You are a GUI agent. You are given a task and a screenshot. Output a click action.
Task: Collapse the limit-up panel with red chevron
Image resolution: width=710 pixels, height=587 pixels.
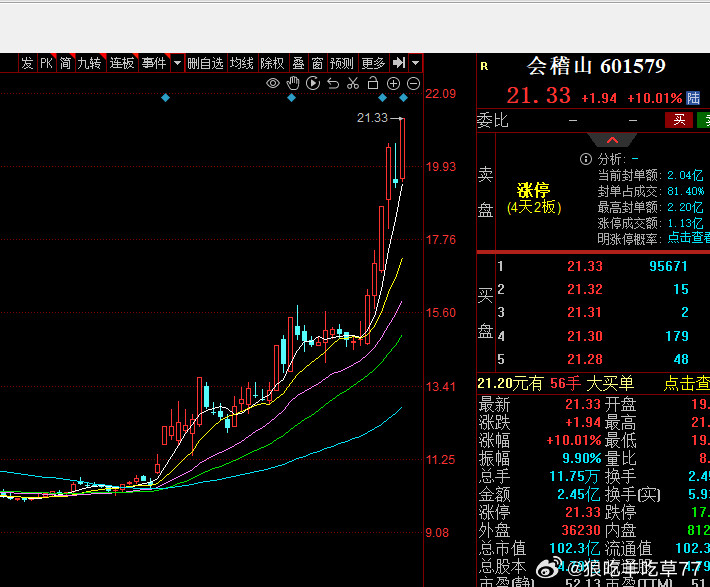[612, 140]
